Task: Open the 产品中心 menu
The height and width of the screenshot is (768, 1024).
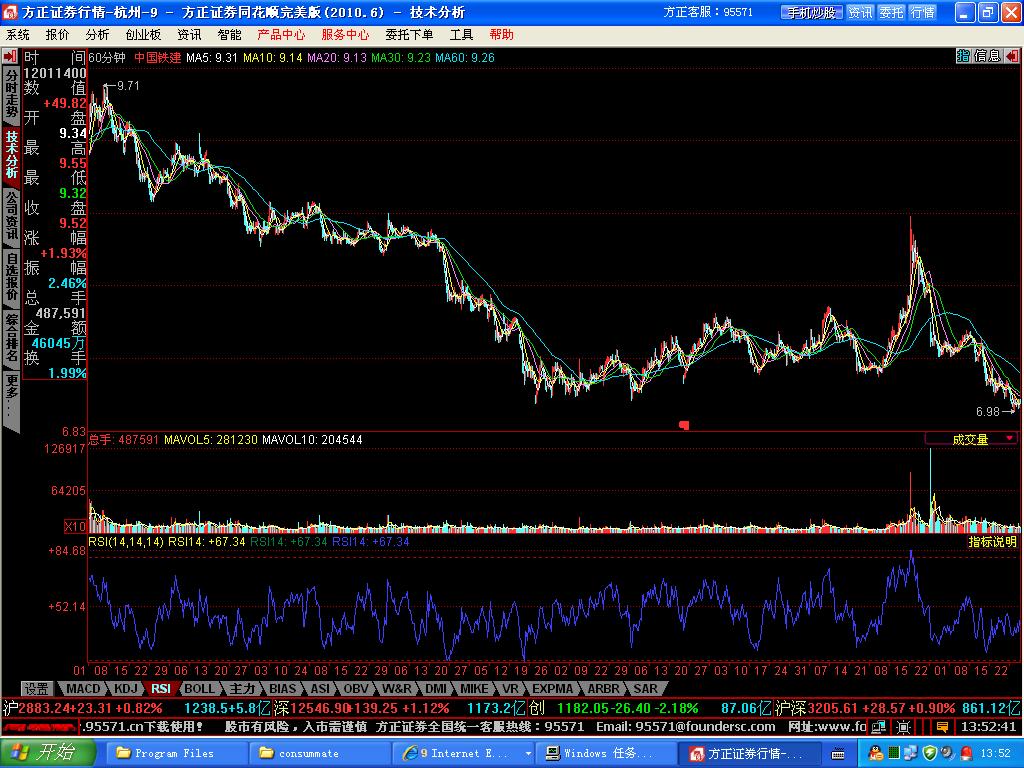Action: pyautogui.click(x=281, y=35)
